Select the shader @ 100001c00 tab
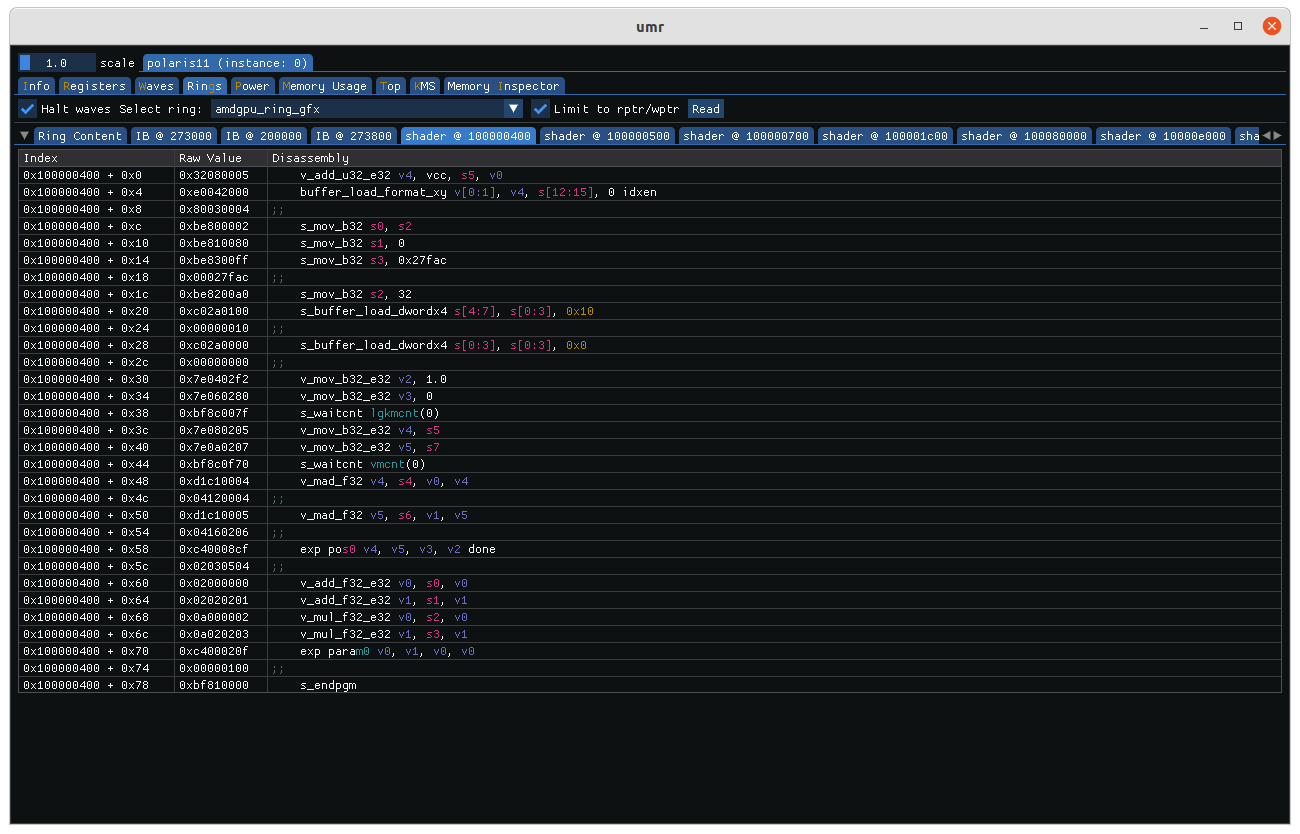The height and width of the screenshot is (834, 1300). [885, 136]
